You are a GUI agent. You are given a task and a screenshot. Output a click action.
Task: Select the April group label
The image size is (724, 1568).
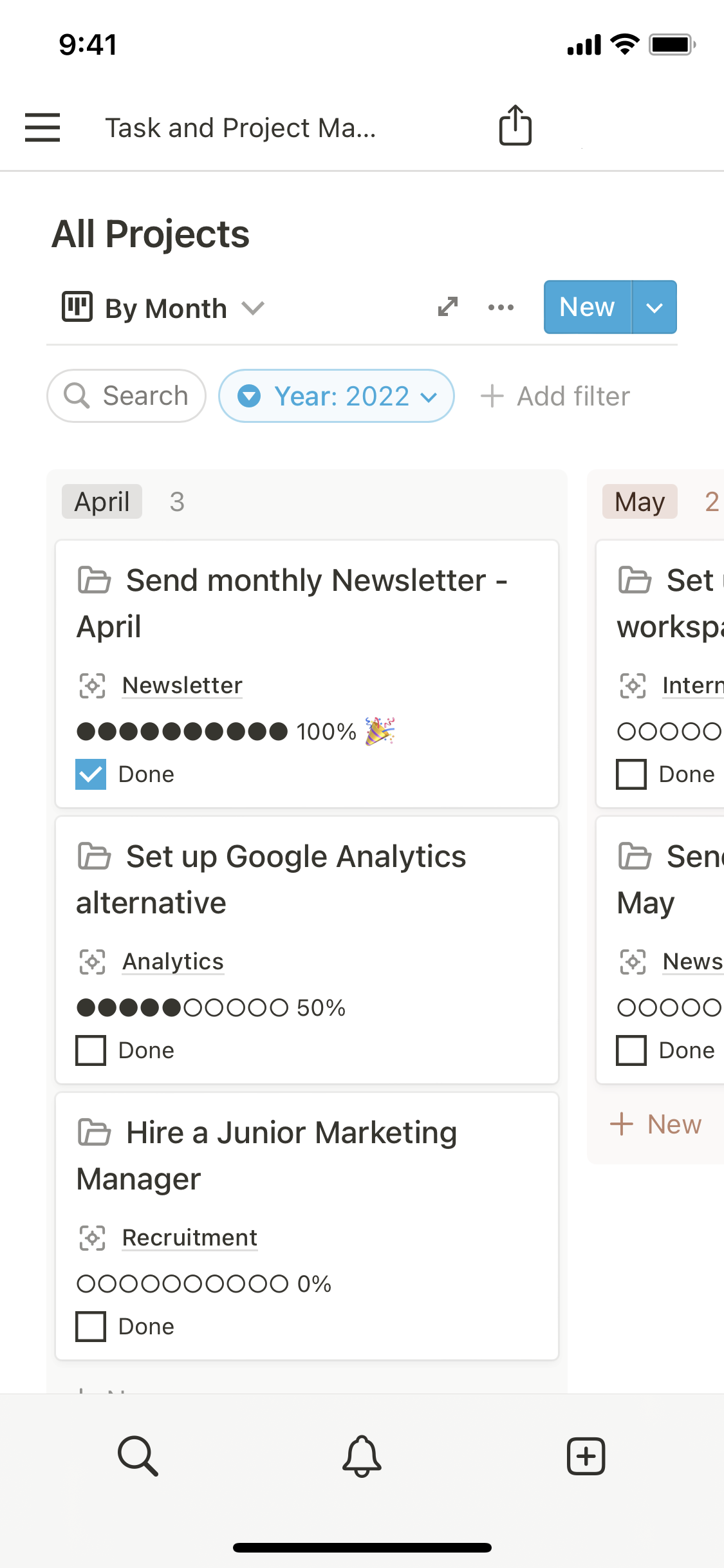coord(102,501)
